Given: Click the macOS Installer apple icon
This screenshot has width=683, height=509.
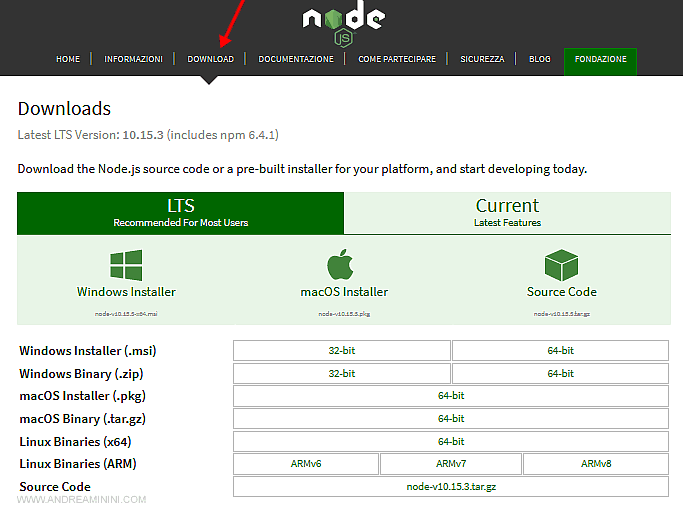Looking at the screenshot, I should pos(342,265).
